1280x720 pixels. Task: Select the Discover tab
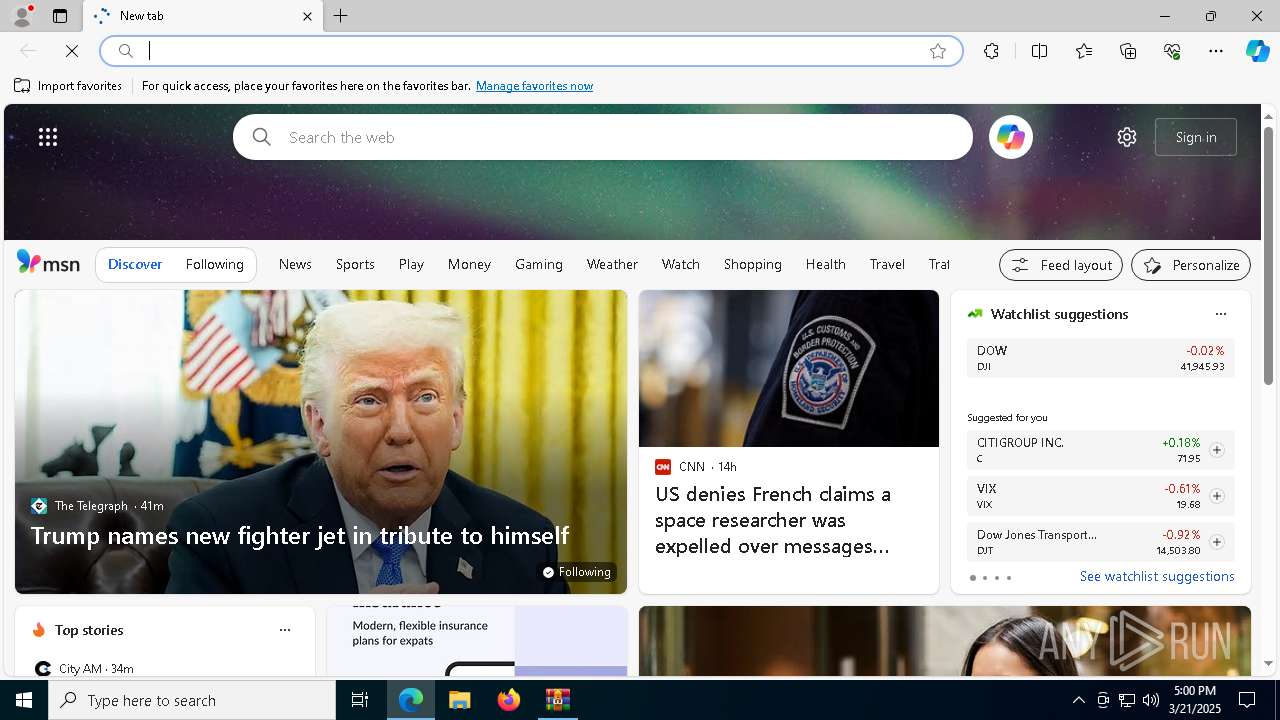coord(135,264)
